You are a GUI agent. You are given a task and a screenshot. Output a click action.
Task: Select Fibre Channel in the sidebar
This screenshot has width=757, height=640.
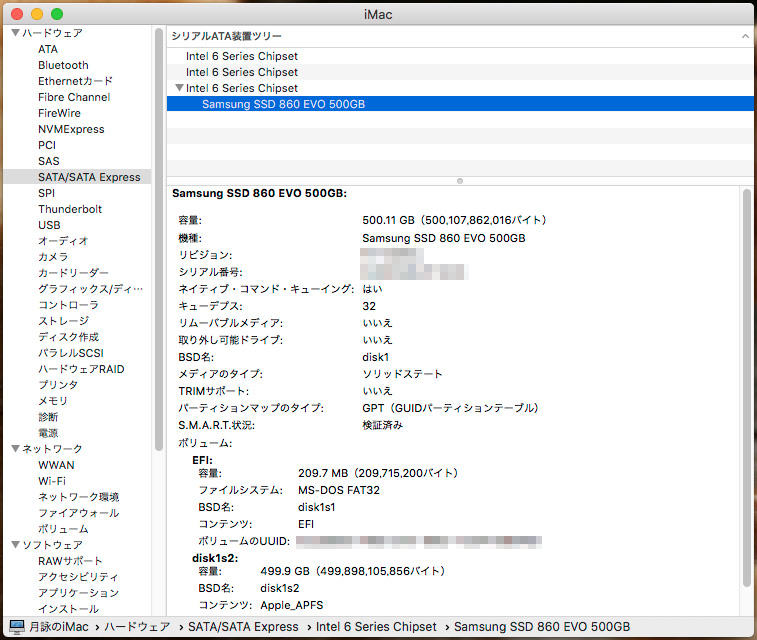point(74,97)
